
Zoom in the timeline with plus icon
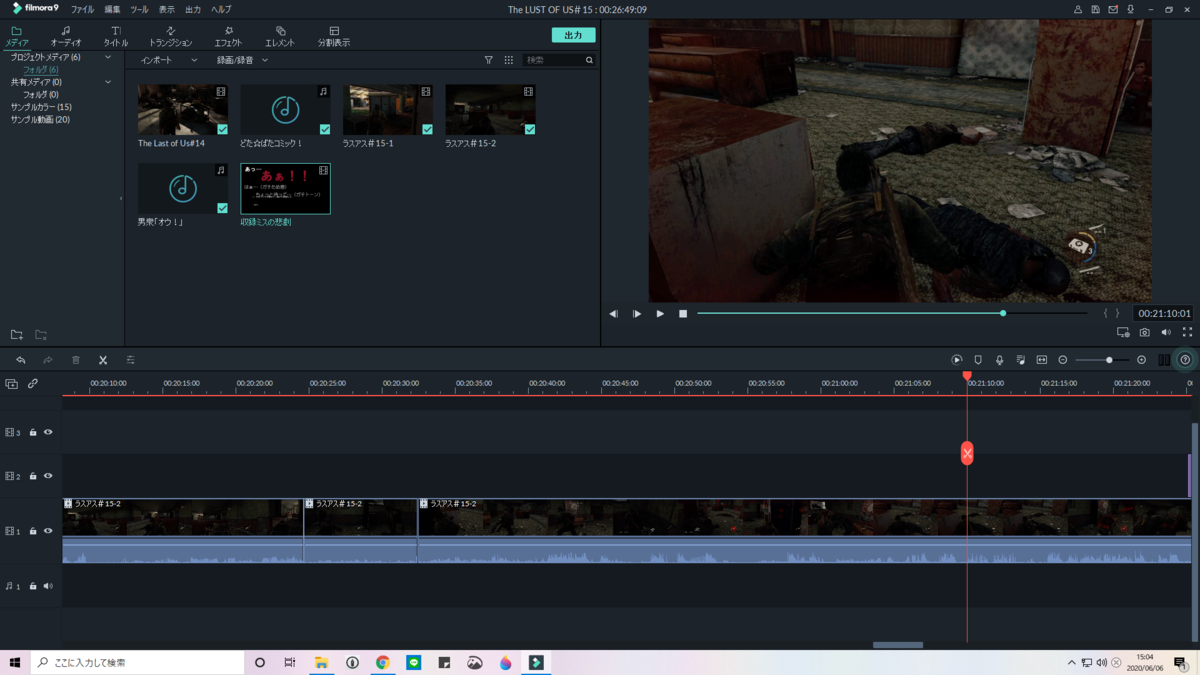pos(1141,360)
